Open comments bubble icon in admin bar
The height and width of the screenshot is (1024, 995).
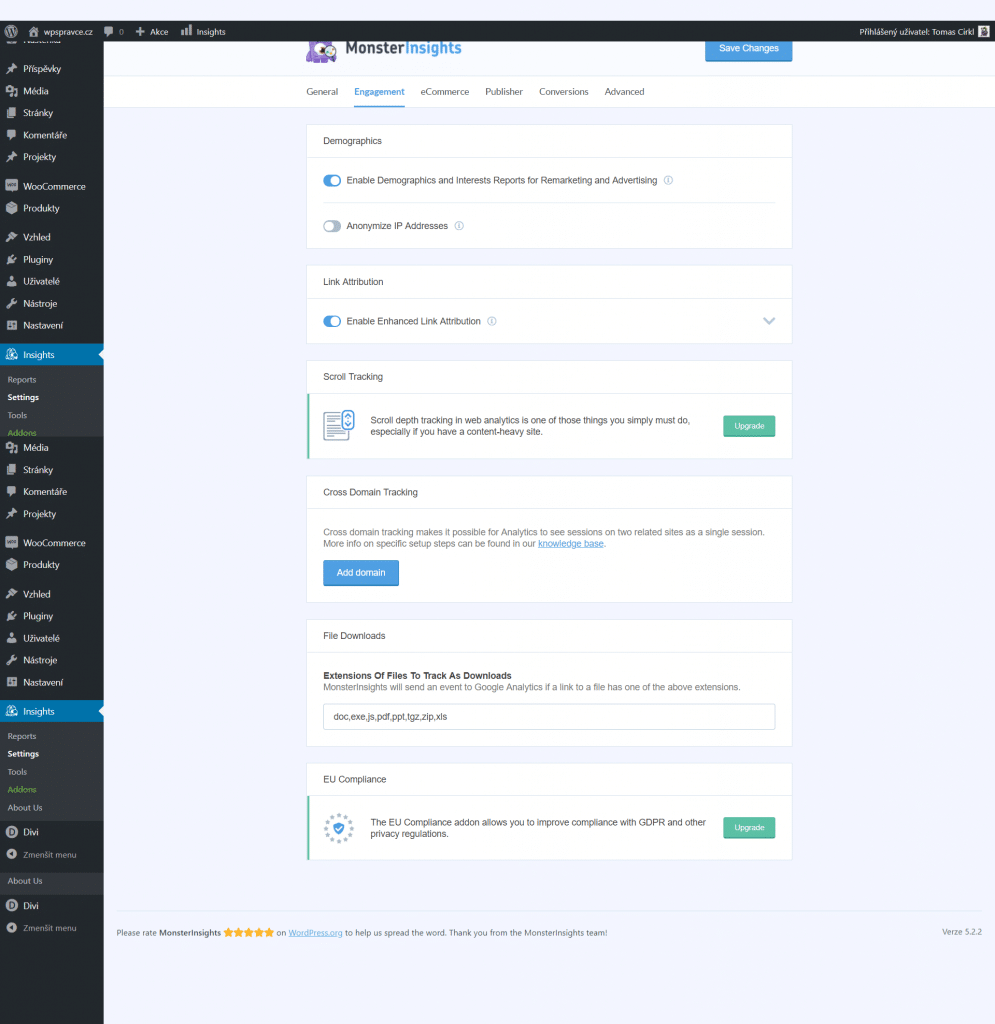point(108,31)
